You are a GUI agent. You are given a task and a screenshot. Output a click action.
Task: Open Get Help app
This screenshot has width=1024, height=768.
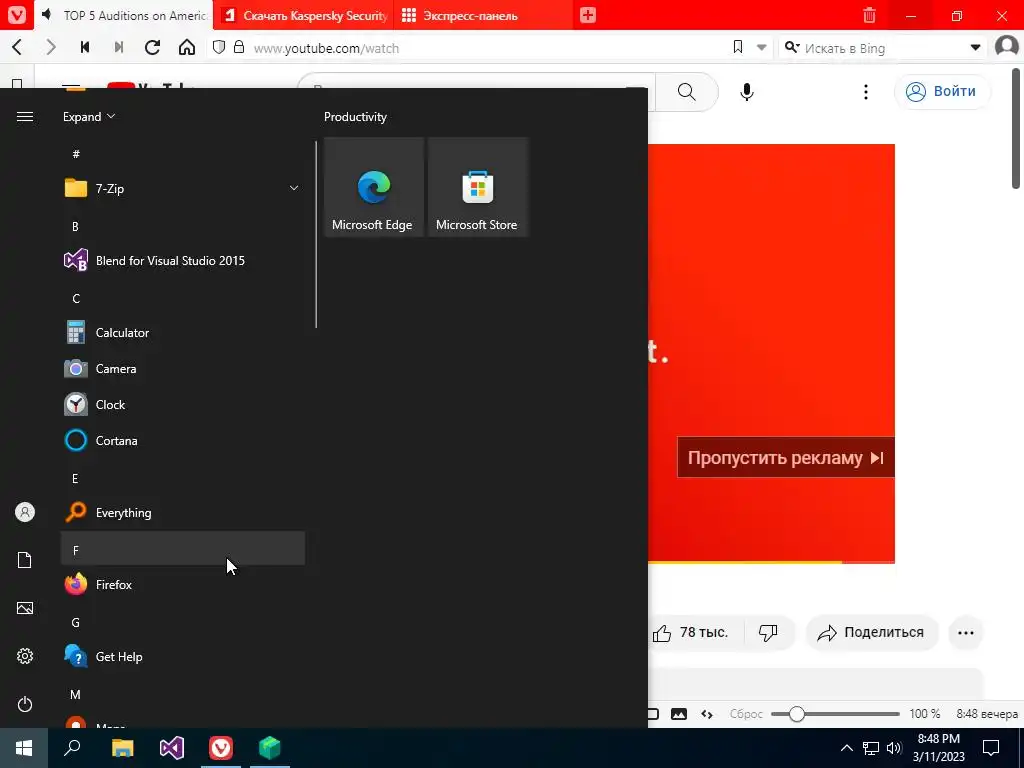(x=183, y=656)
